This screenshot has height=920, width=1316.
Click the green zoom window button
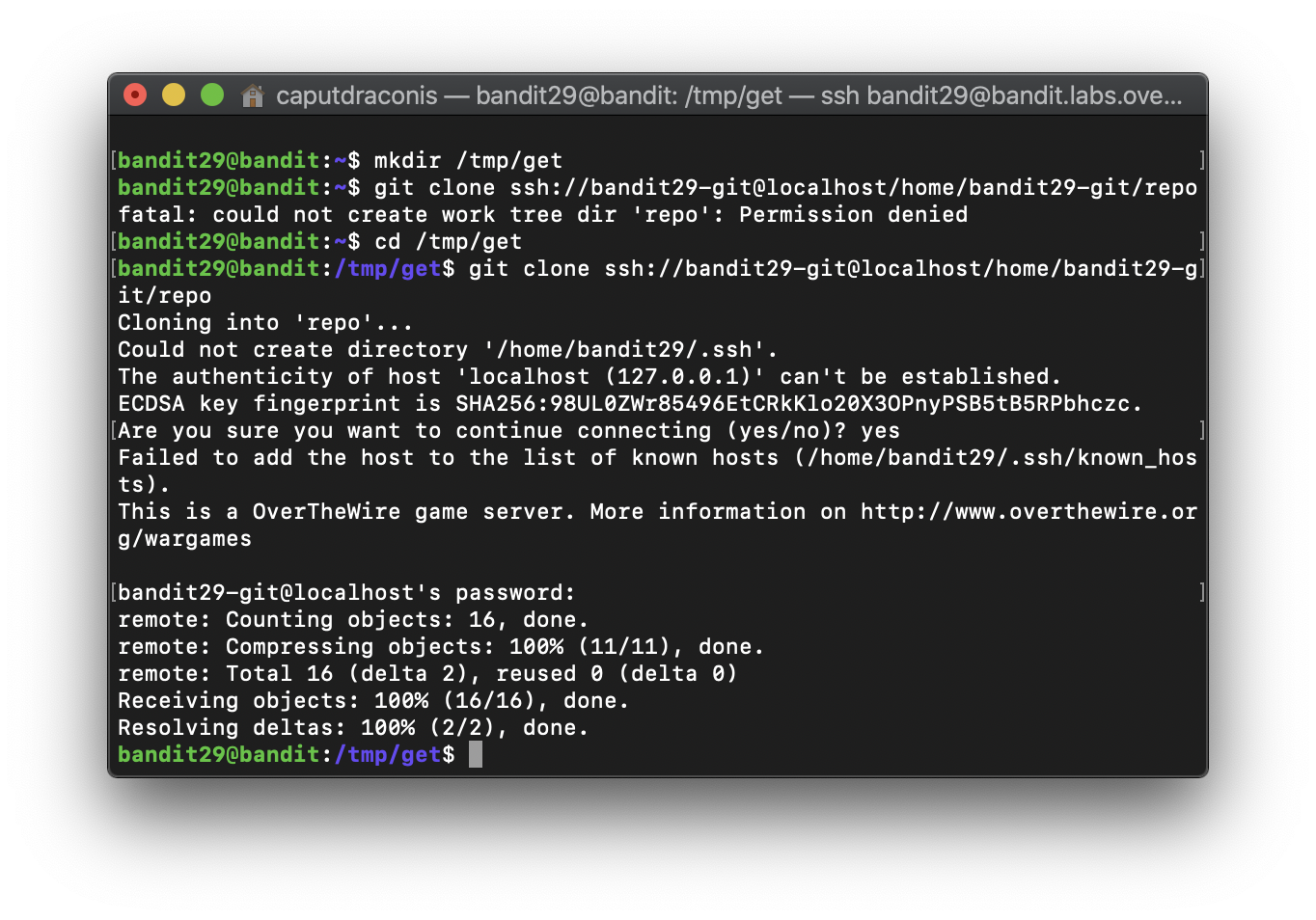tap(212, 95)
